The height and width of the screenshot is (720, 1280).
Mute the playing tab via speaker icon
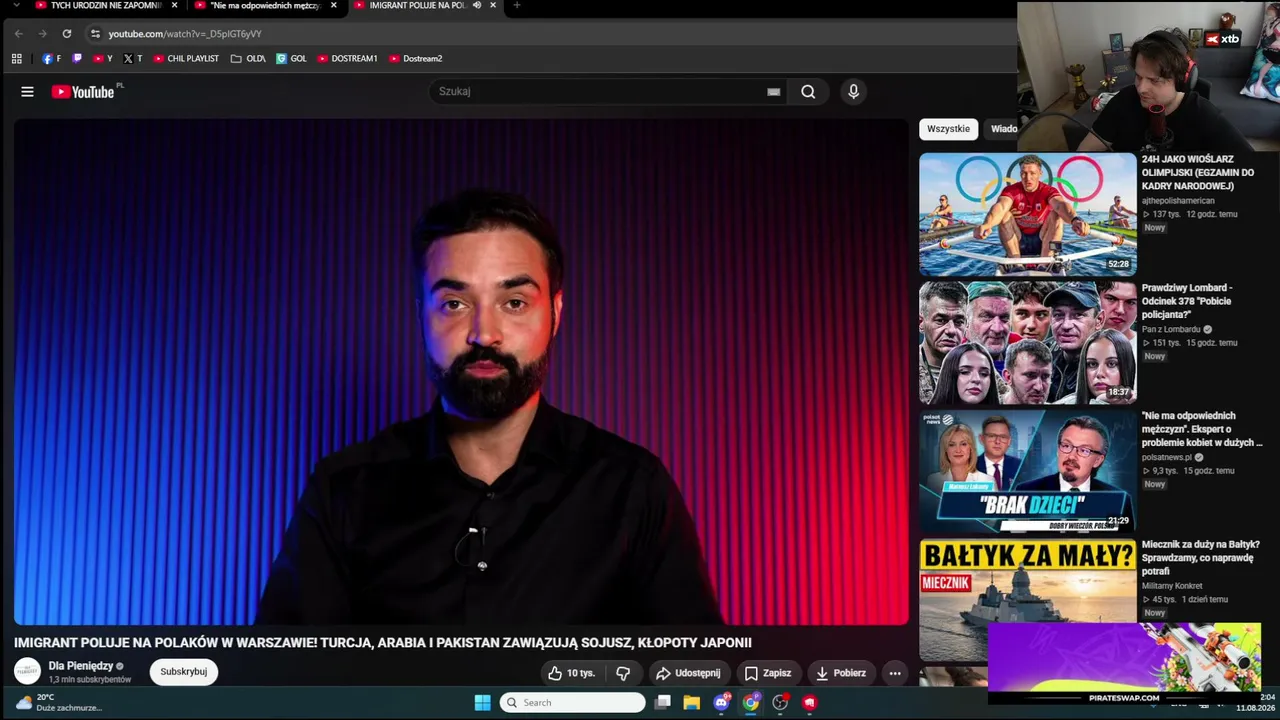click(477, 6)
